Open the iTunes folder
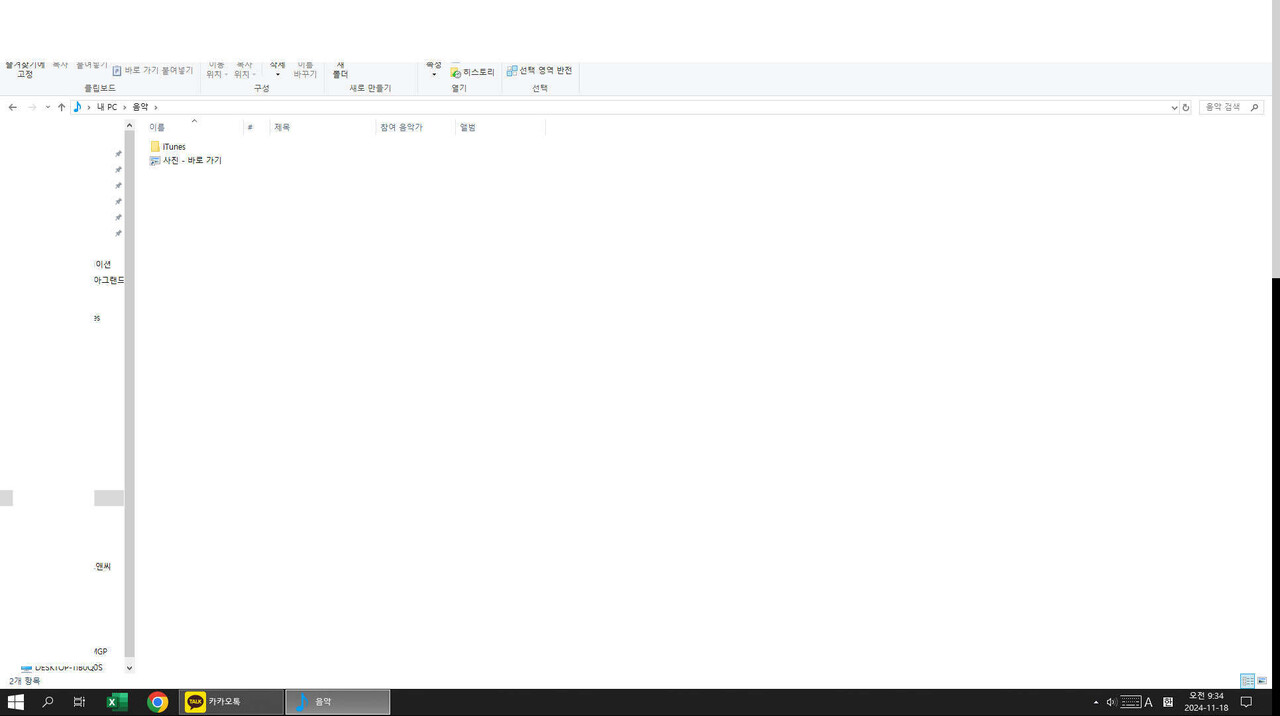The image size is (1280, 716). (173, 147)
